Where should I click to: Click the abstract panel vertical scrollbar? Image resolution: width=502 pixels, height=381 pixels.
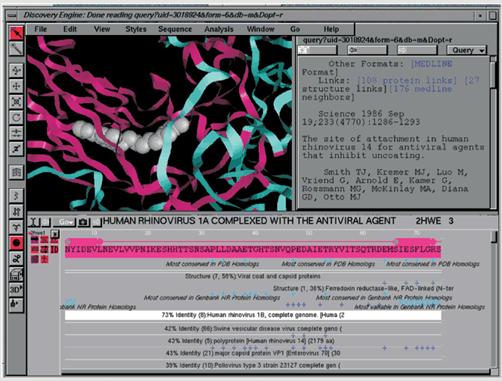coord(493,133)
